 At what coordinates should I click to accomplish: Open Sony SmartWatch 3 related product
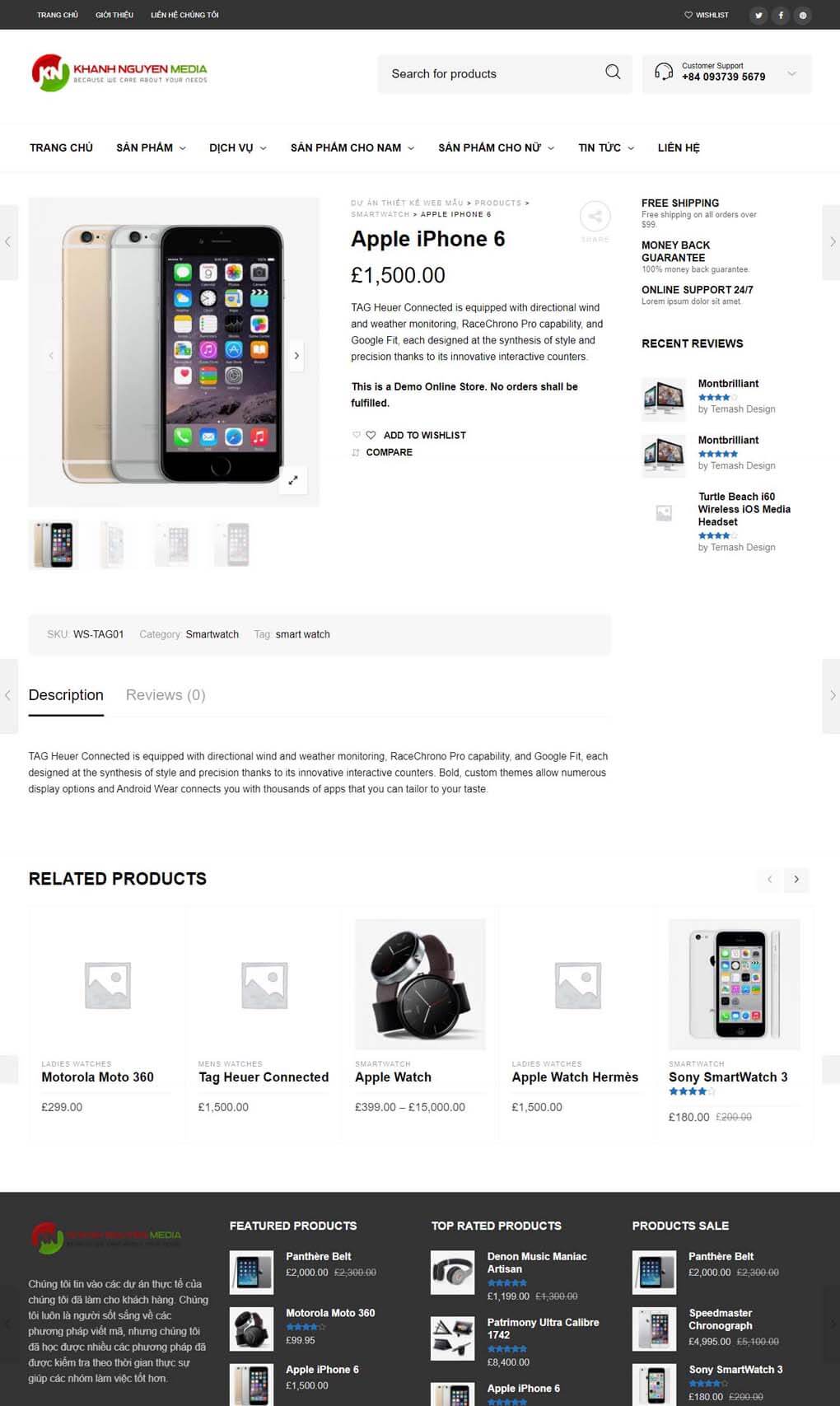[x=728, y=1077]
